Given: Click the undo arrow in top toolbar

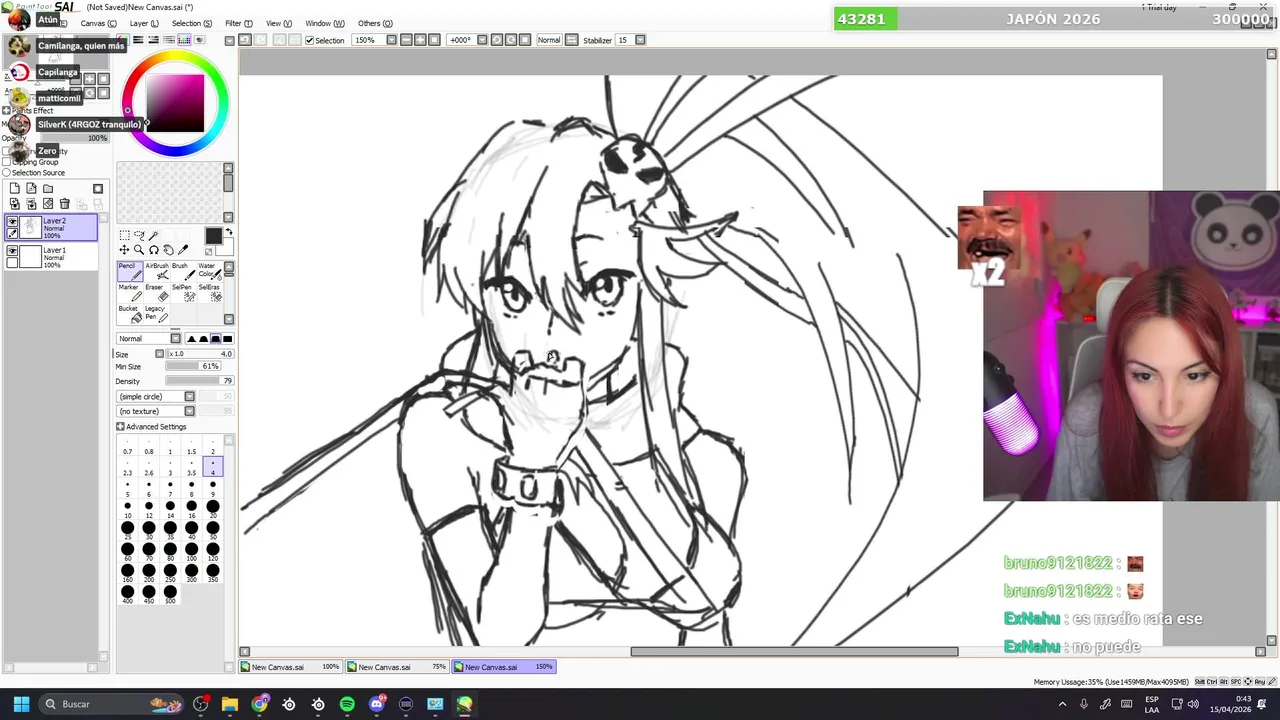Looking at the screenshot, I should coord(245,40).
